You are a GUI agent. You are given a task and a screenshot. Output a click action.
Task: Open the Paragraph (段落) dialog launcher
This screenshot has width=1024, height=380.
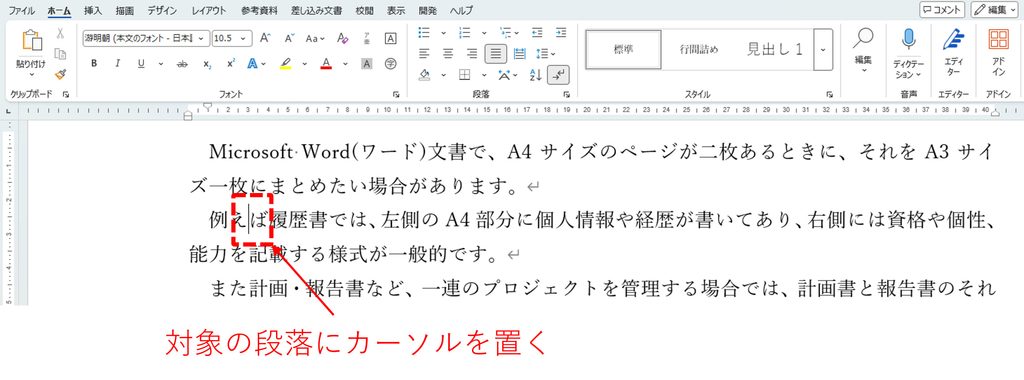tap(566, 95)
